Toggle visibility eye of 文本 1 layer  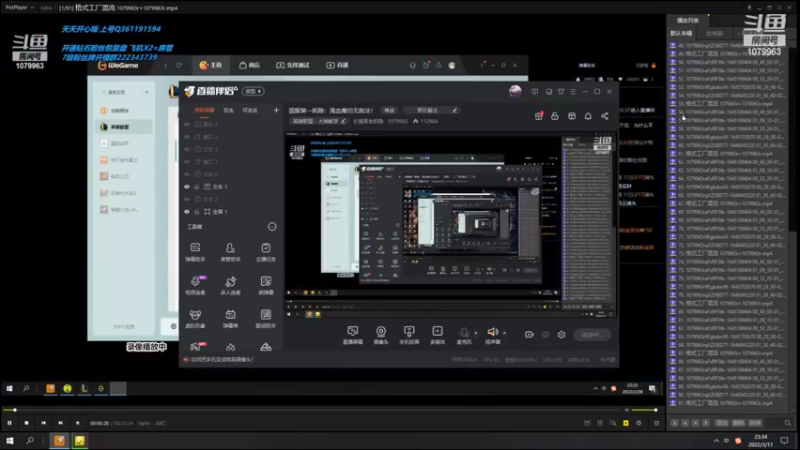click(187, 187)
